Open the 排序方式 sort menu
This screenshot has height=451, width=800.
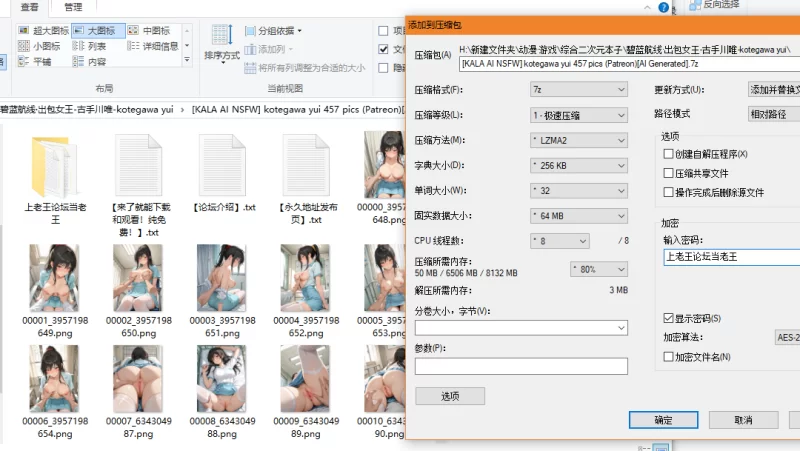coord(222,44)
